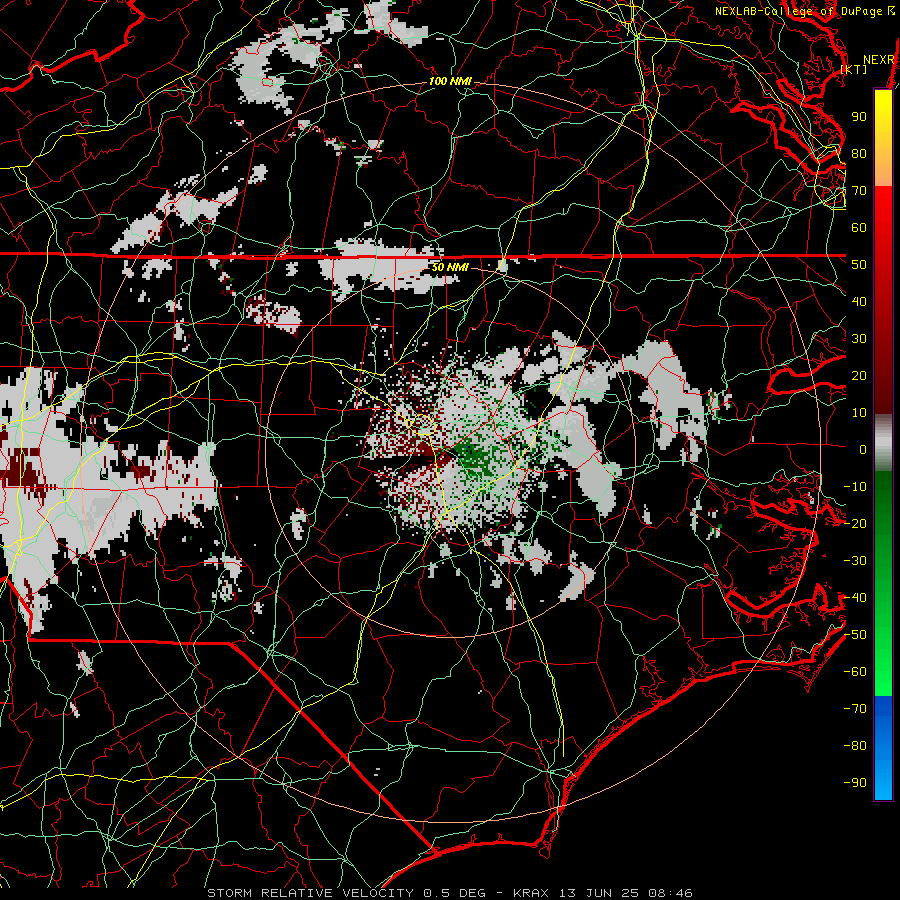Screen dimensions: 900x900
Task: Click the 70 value on velocity scale
Action: coord(859,191)
